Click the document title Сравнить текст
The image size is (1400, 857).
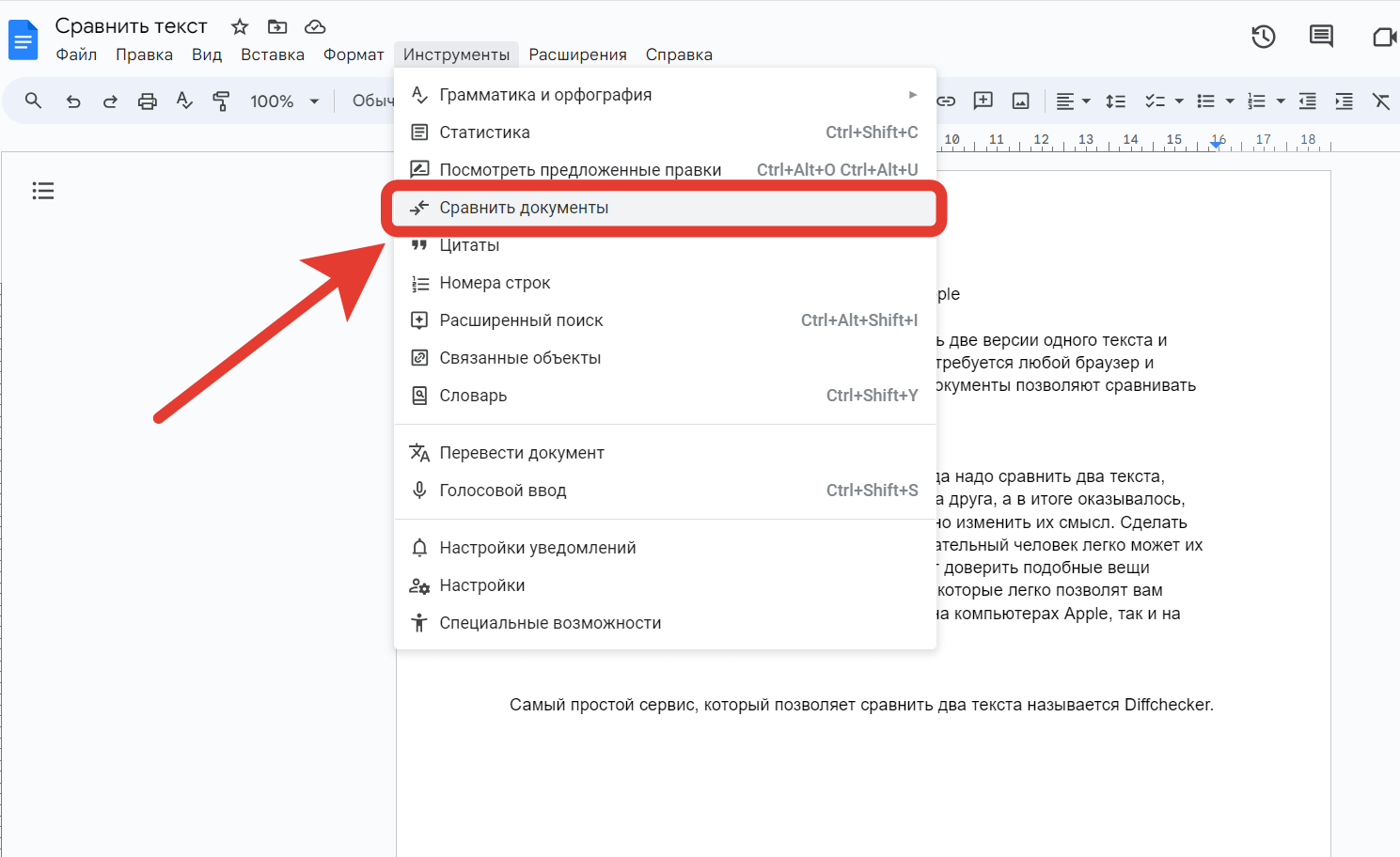(131, 26)
